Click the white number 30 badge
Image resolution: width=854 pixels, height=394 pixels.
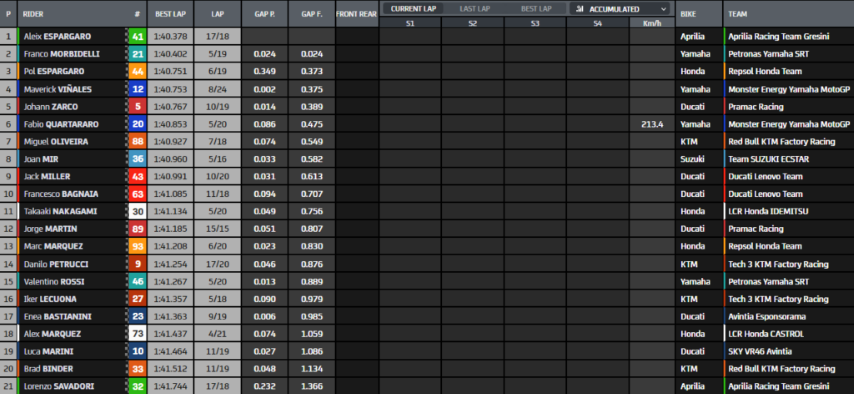pos(137,211)
